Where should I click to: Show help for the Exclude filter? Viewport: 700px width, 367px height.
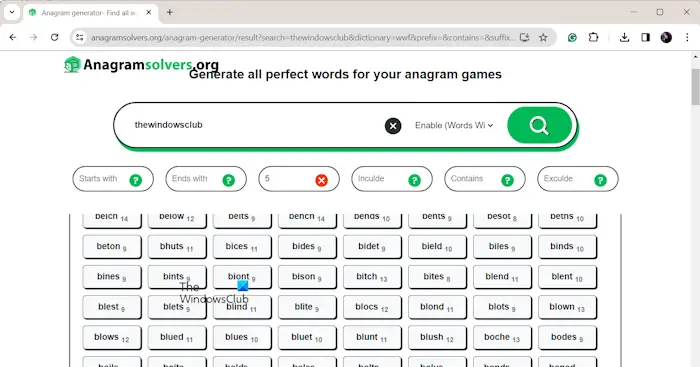(x=600, y=180)
